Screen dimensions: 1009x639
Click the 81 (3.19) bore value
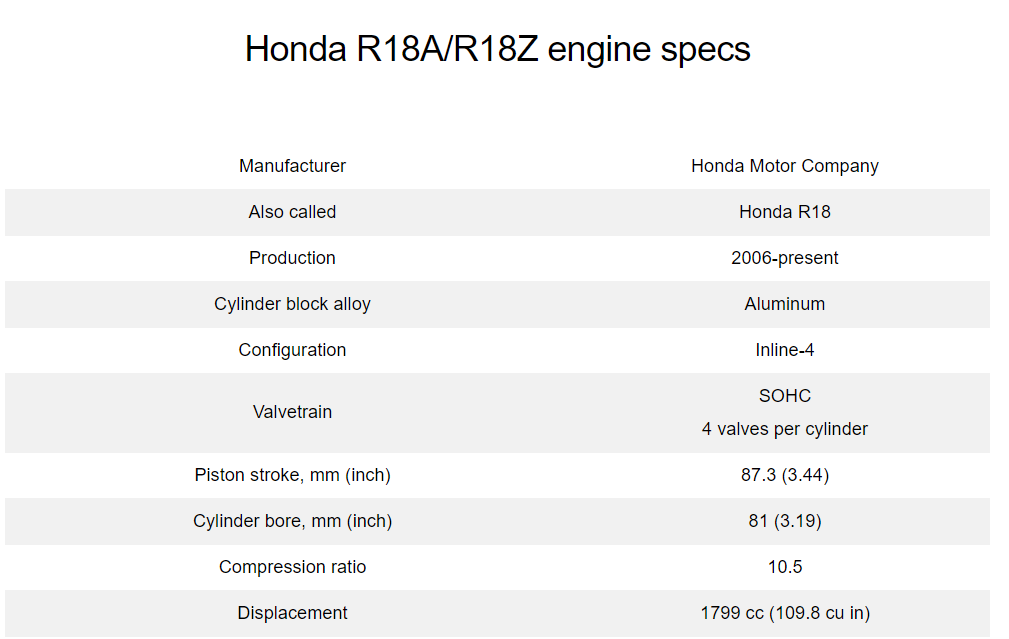784,521
